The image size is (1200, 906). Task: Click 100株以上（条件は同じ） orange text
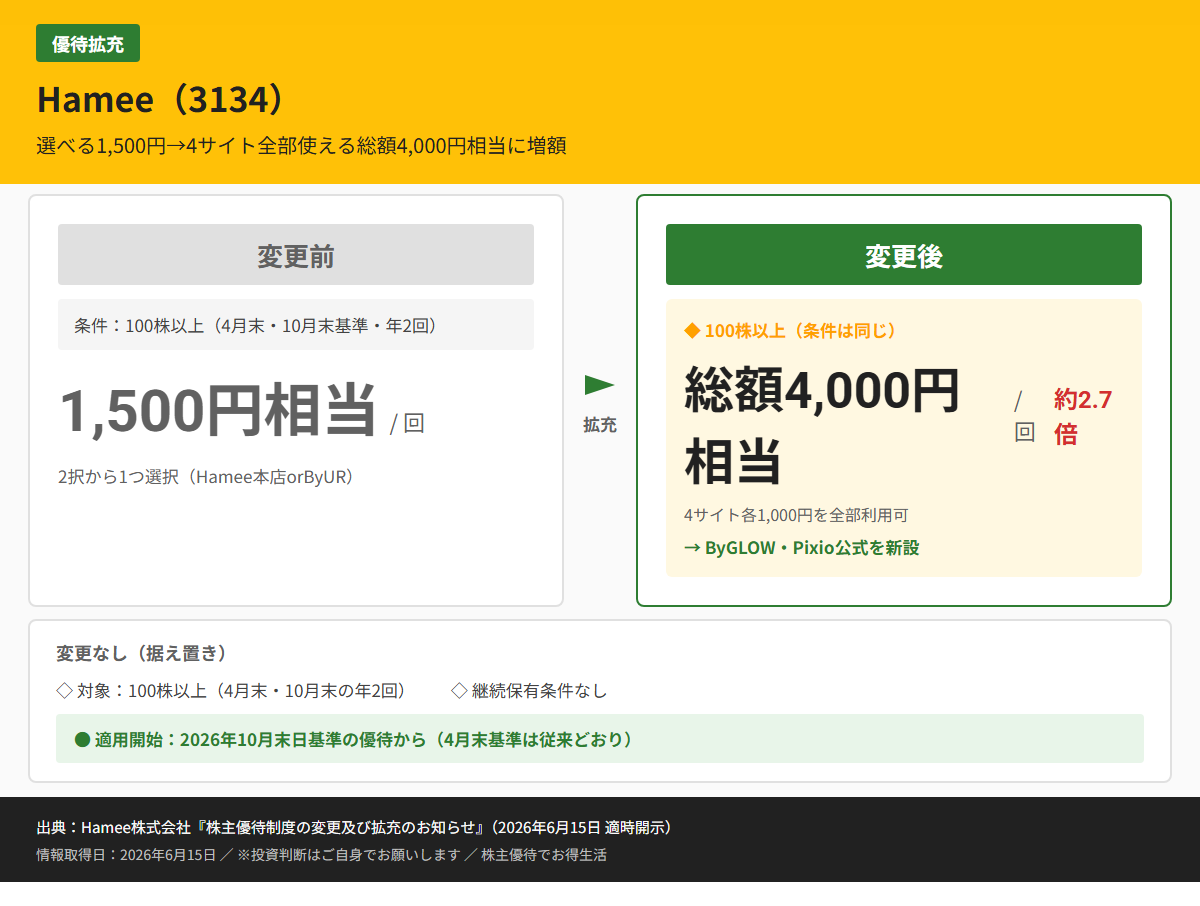(801, 330)
